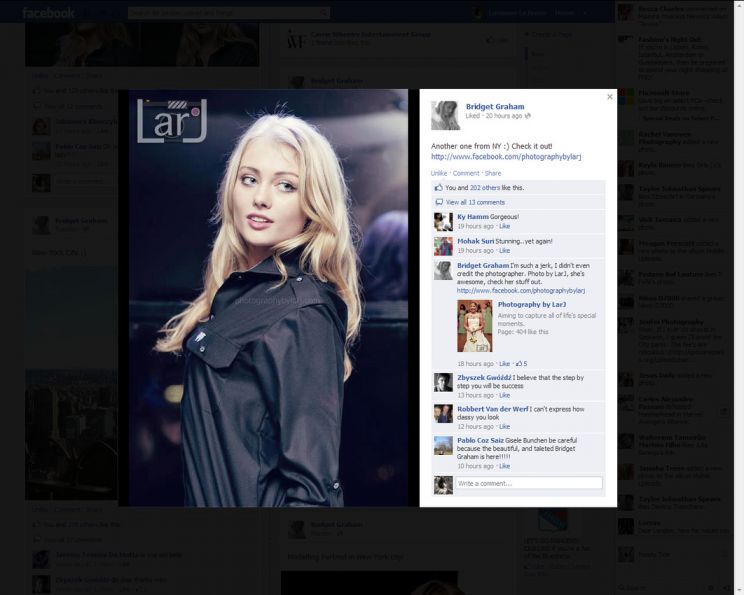744x595 pixels.
Task: Unlike the photo post
Action: (439, 173)
